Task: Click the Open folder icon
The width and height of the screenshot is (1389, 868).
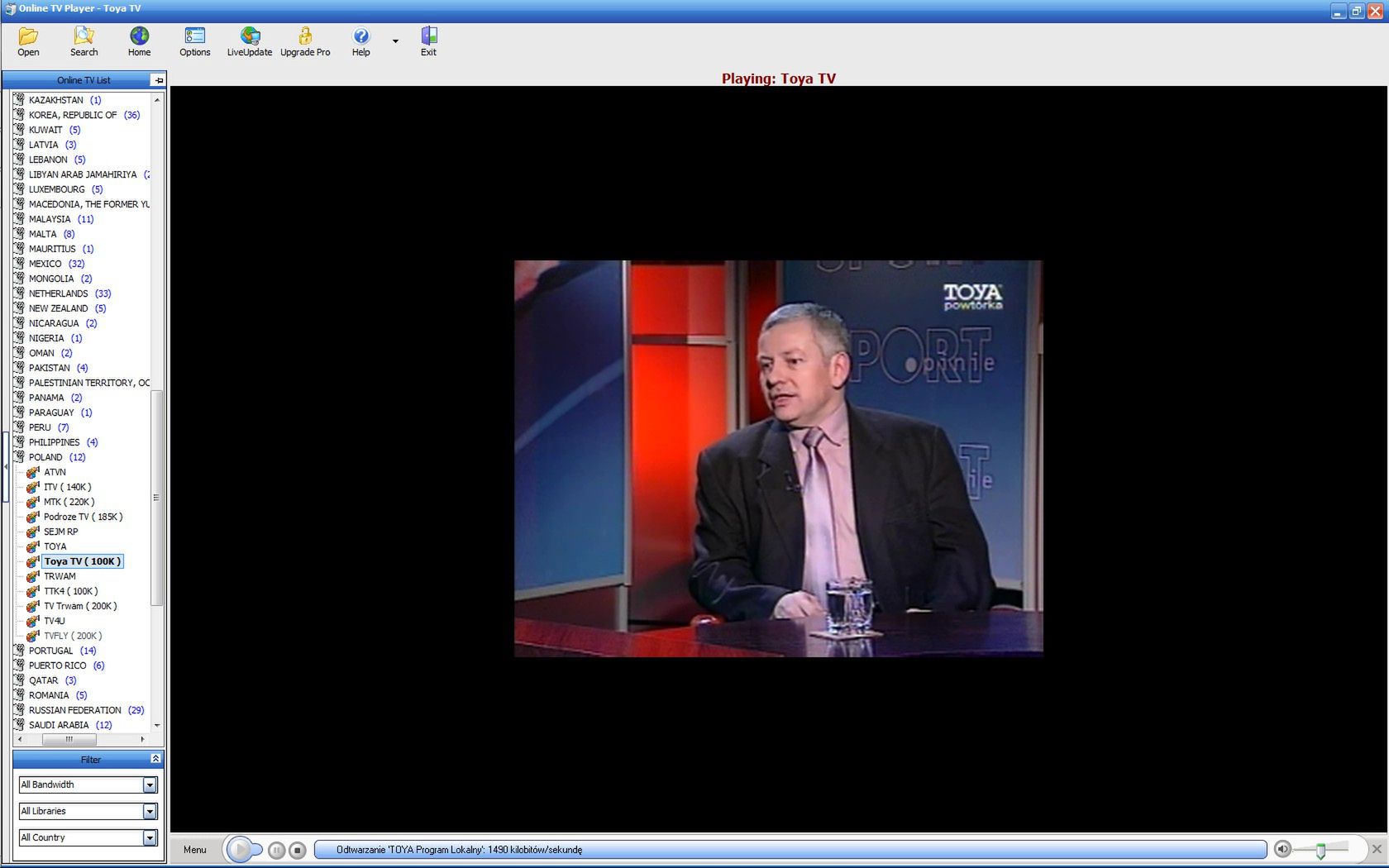Action: pyautogui.click(x=28, y=41)
